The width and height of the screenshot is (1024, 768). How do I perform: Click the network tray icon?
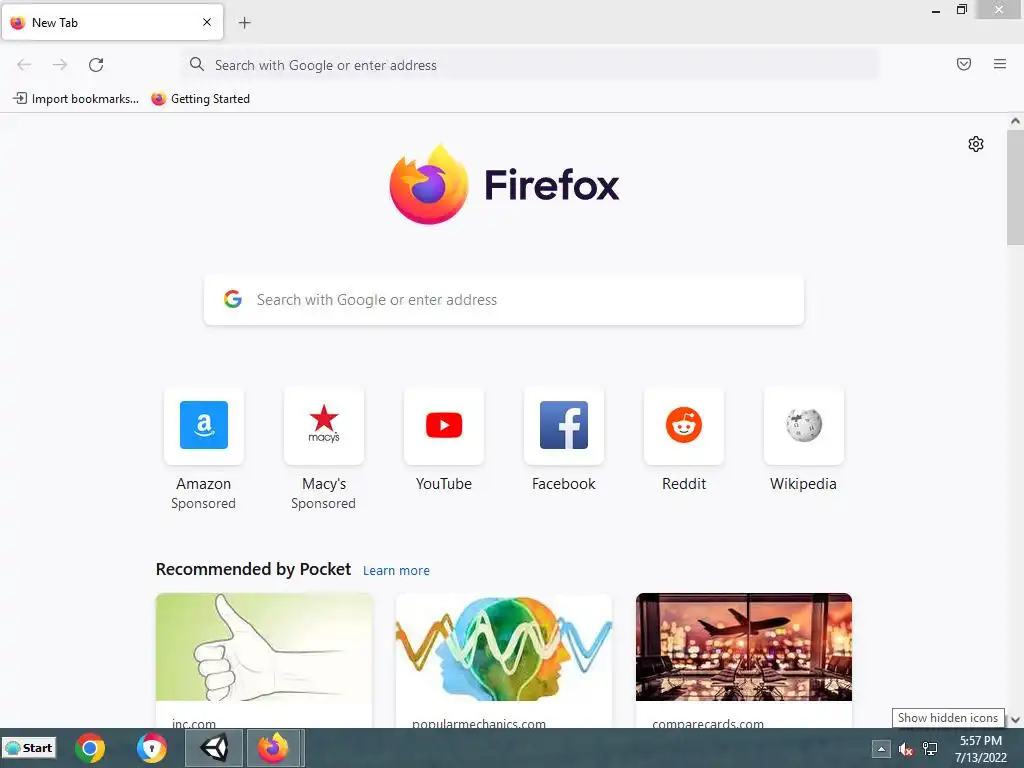pos(930,749)
